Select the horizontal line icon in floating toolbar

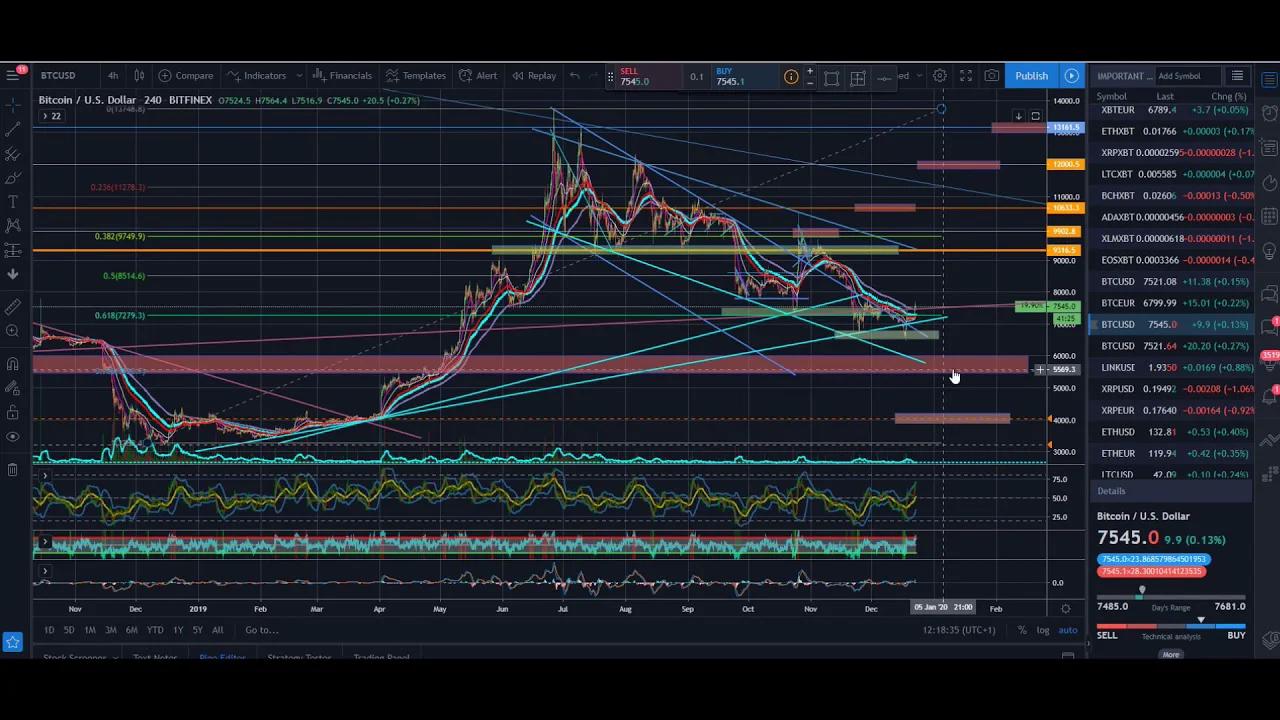tap(884, 78)
